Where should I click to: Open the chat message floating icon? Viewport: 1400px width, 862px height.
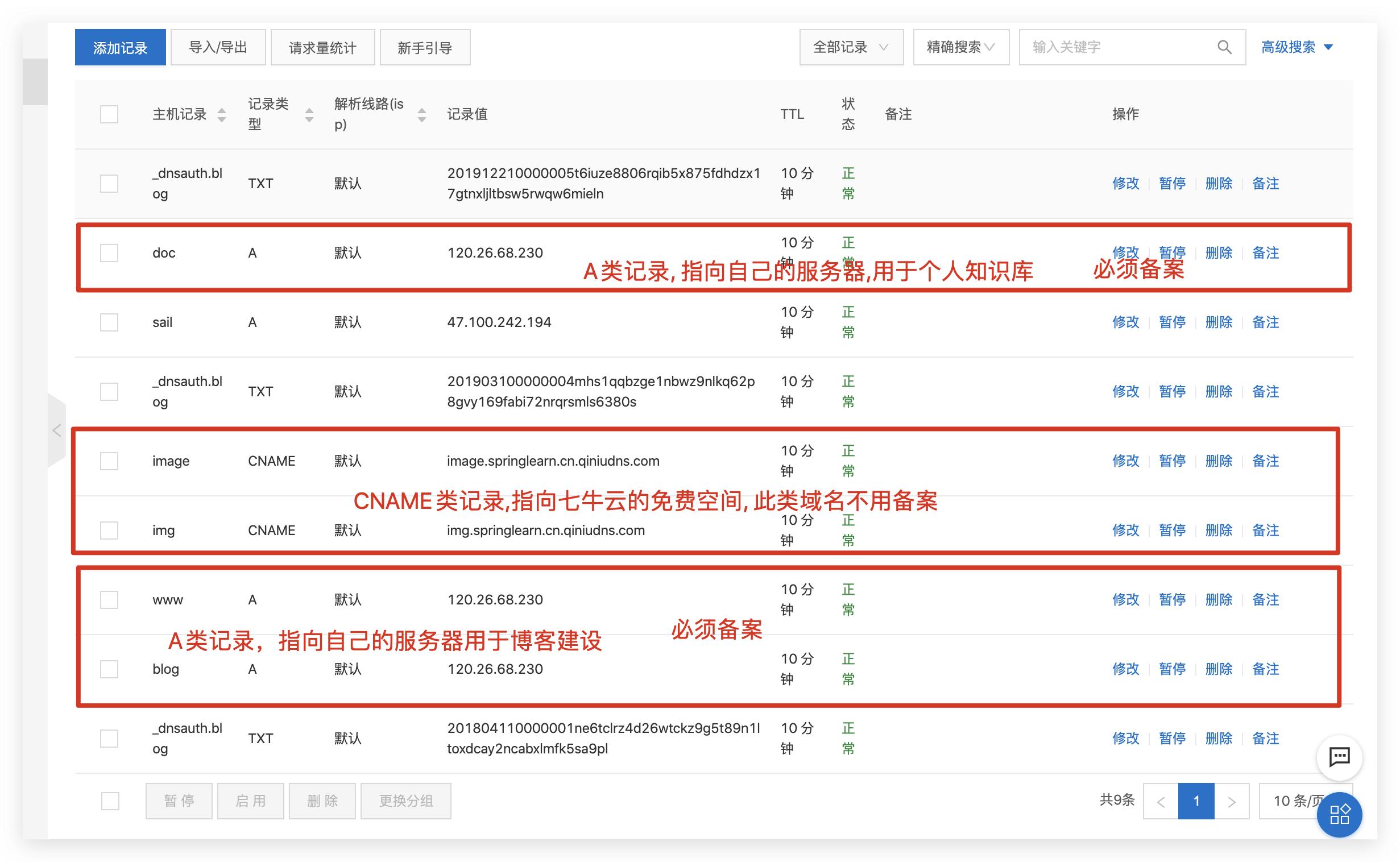[x=1339, y=757]
